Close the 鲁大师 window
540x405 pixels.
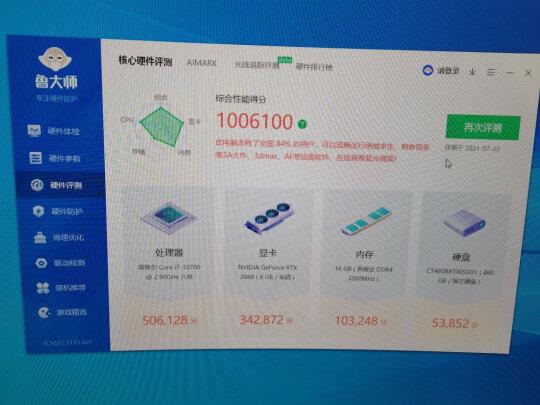(528, 73)
